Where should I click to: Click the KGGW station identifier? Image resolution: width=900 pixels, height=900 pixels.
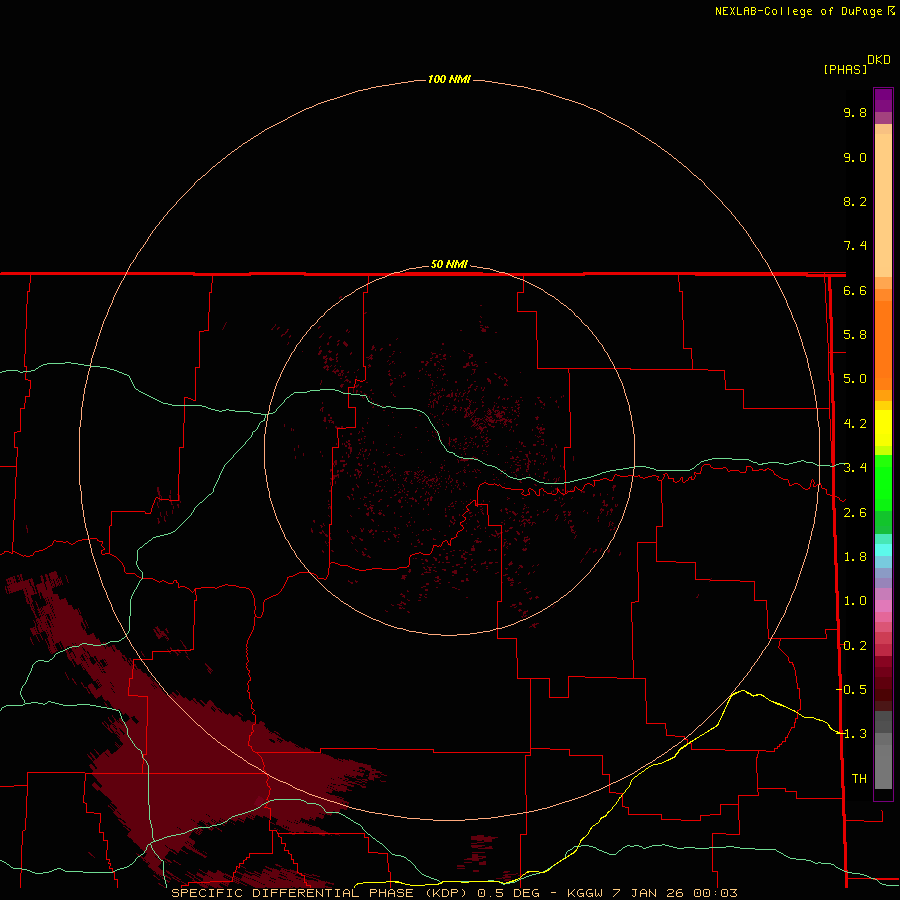[585, 893]
